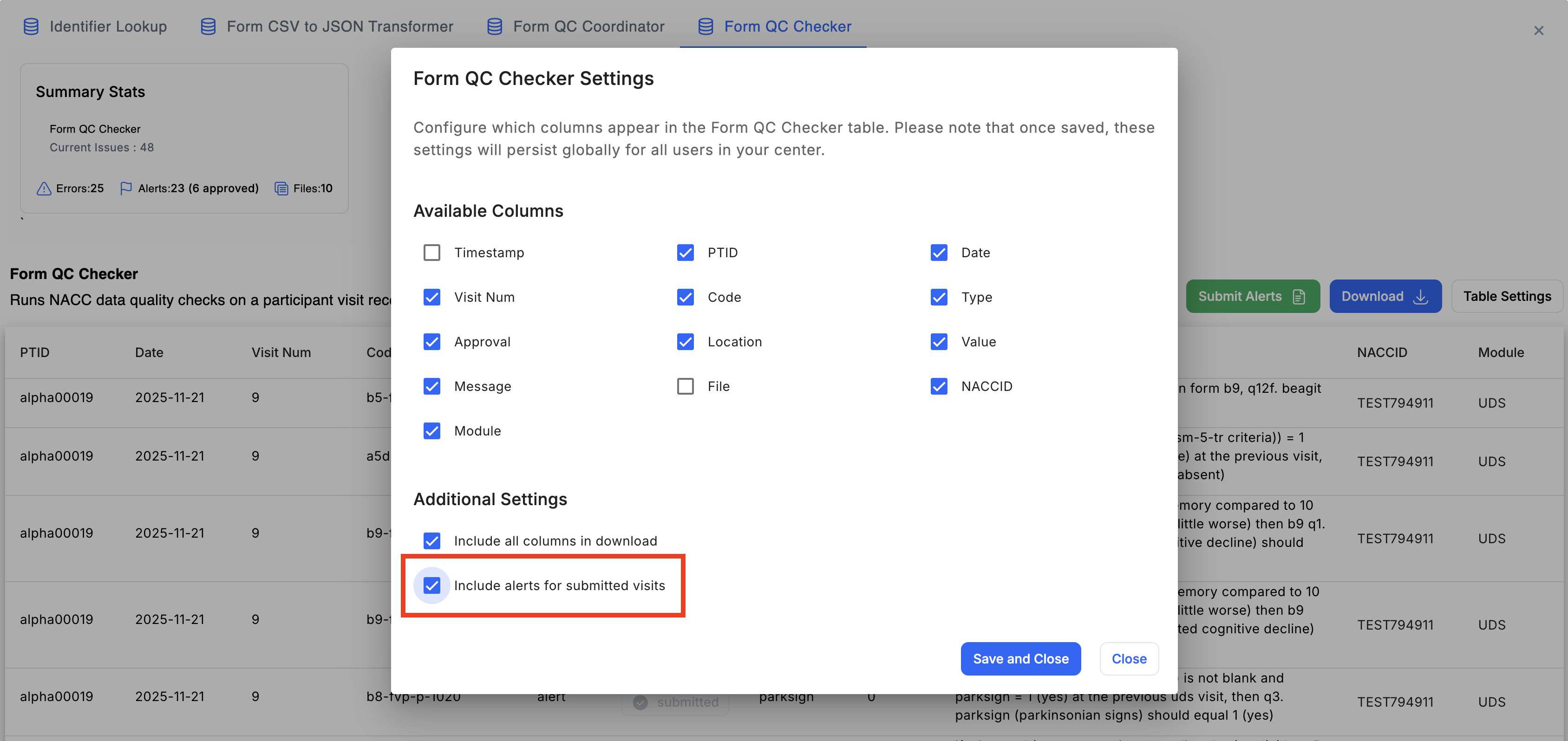This screenshot has width=1568, height=741.
Task: Click the b8-fvp-p-1020 code cell
Action: [413, 697]
